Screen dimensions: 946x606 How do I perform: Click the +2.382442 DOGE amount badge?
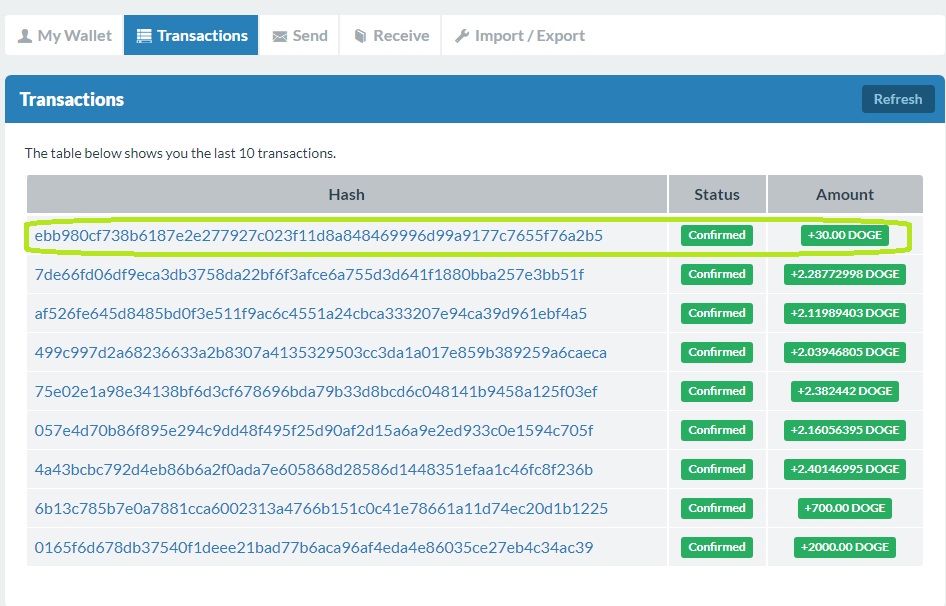[x=845, y=391]
